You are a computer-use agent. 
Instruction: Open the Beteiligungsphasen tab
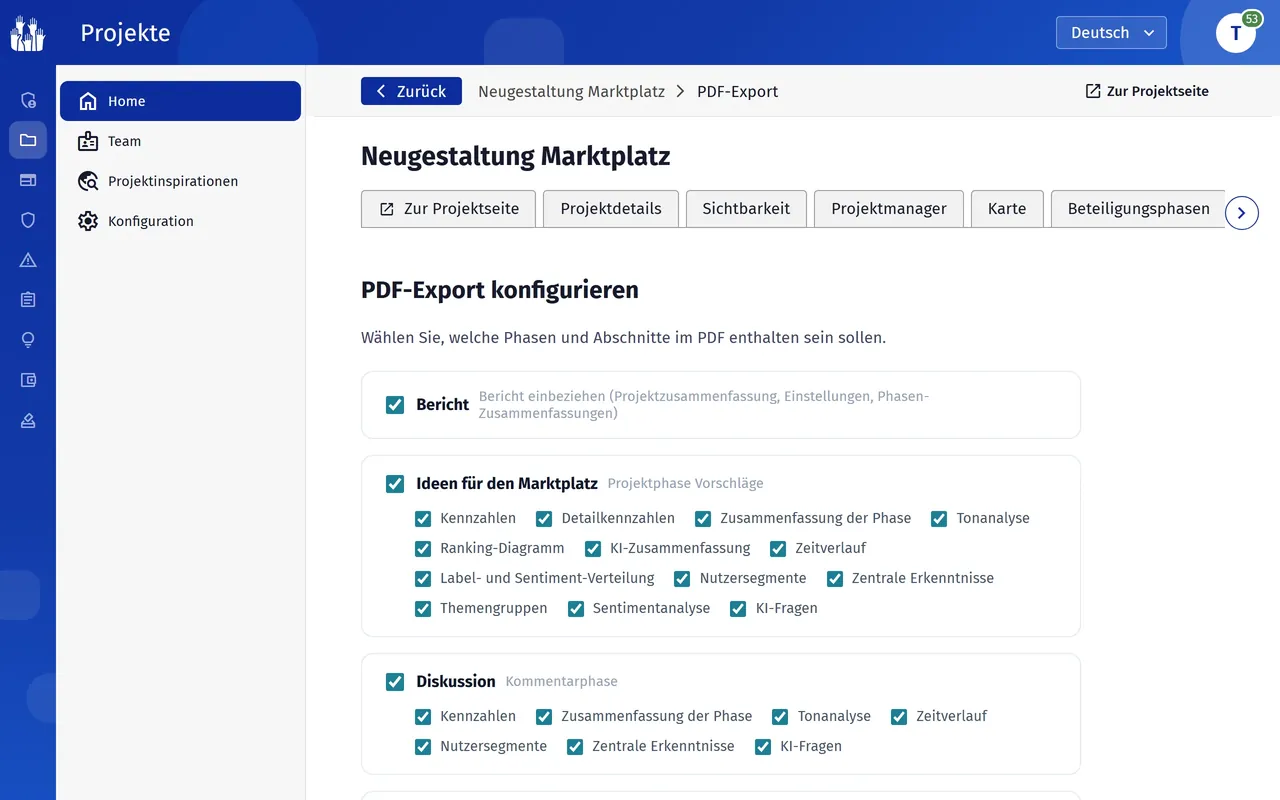pyautogui.click(x=1138, y=209)
